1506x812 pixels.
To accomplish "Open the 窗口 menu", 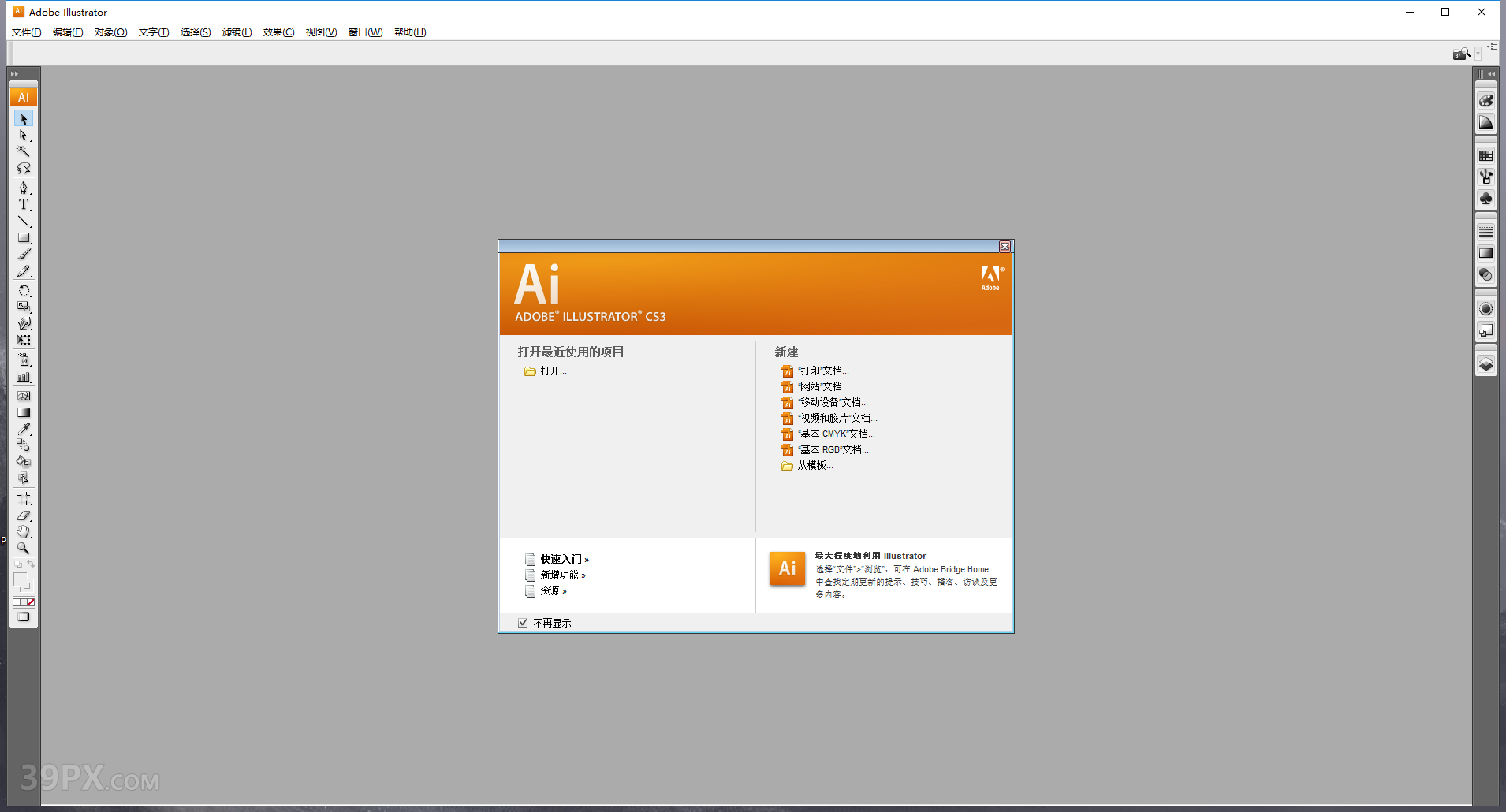I will coord(364,32).
